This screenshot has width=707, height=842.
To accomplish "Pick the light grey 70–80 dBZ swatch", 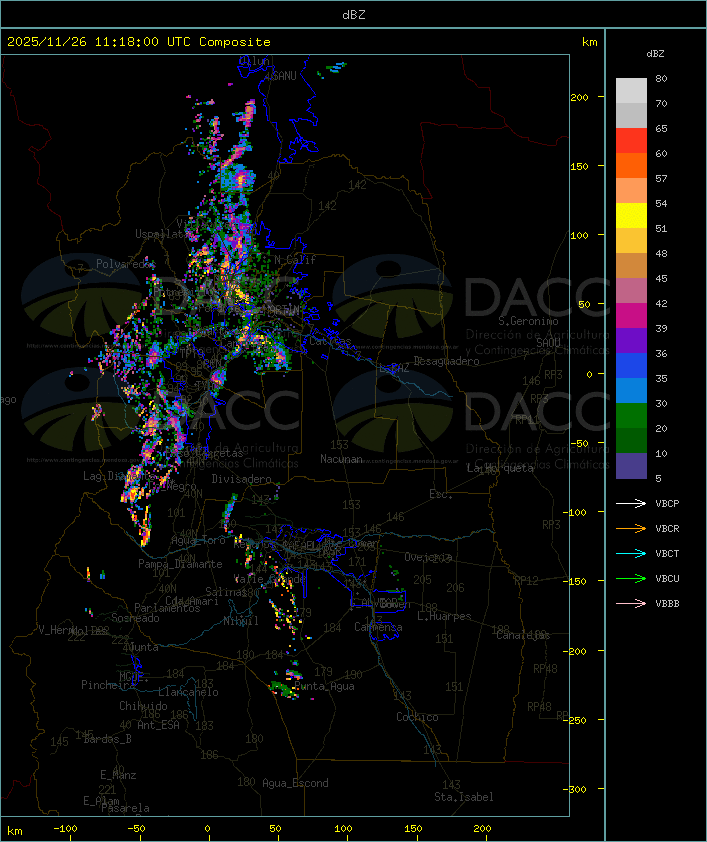I will (x=631, y=91).
